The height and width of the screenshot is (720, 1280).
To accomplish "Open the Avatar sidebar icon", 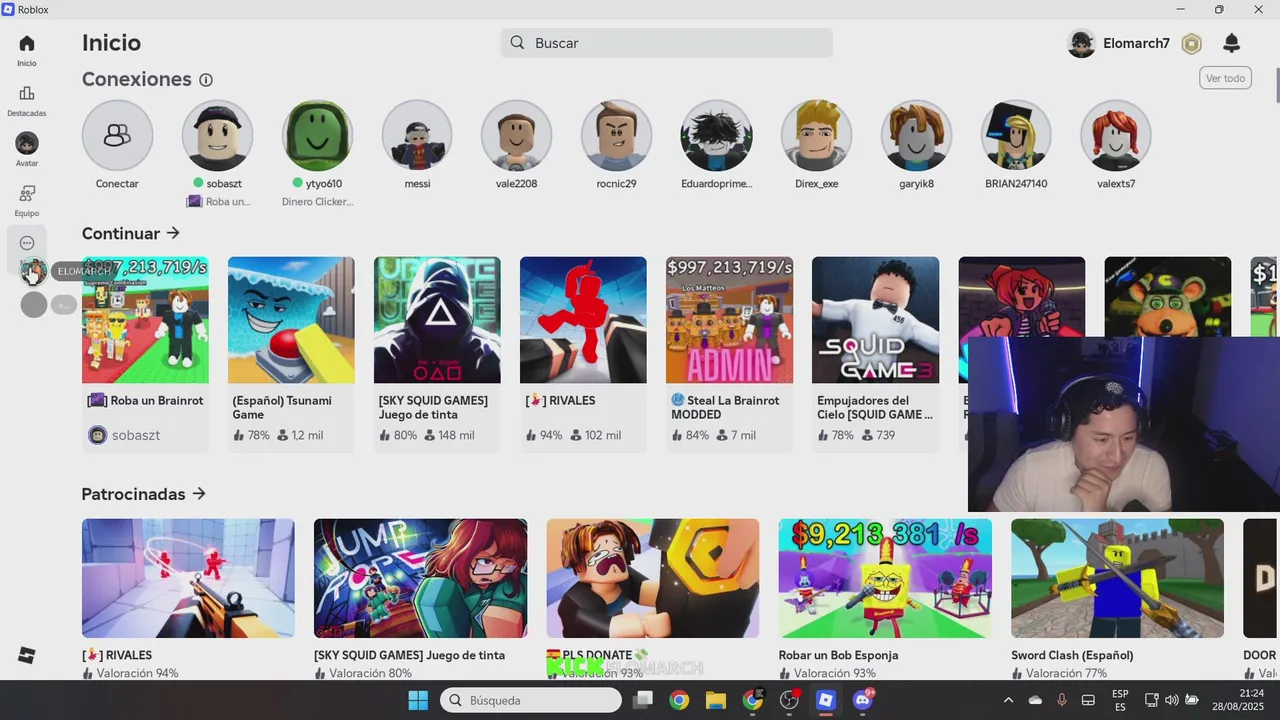I will (27, 143).
